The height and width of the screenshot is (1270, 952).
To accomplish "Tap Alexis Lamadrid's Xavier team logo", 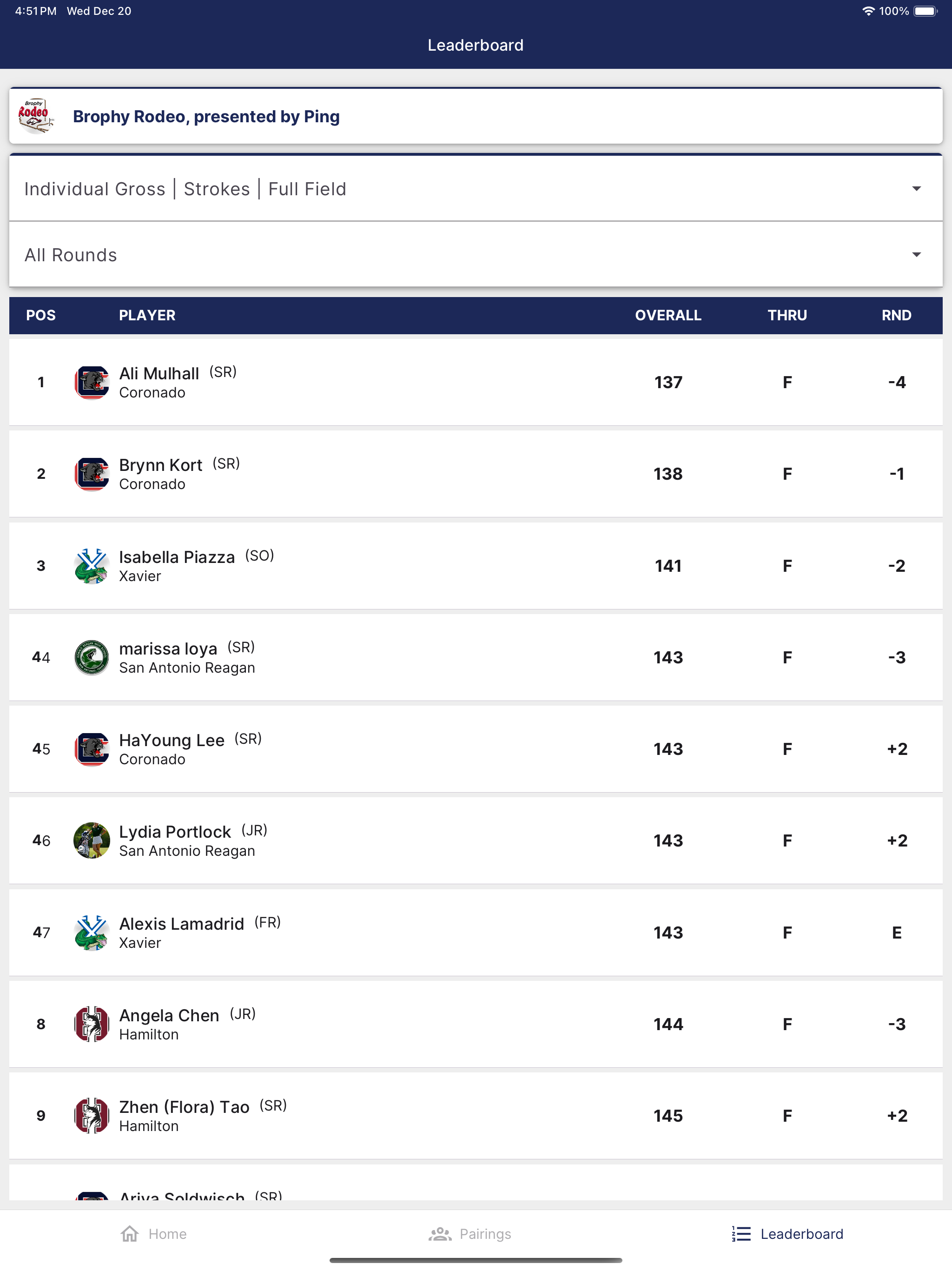I will pos(92,933).
